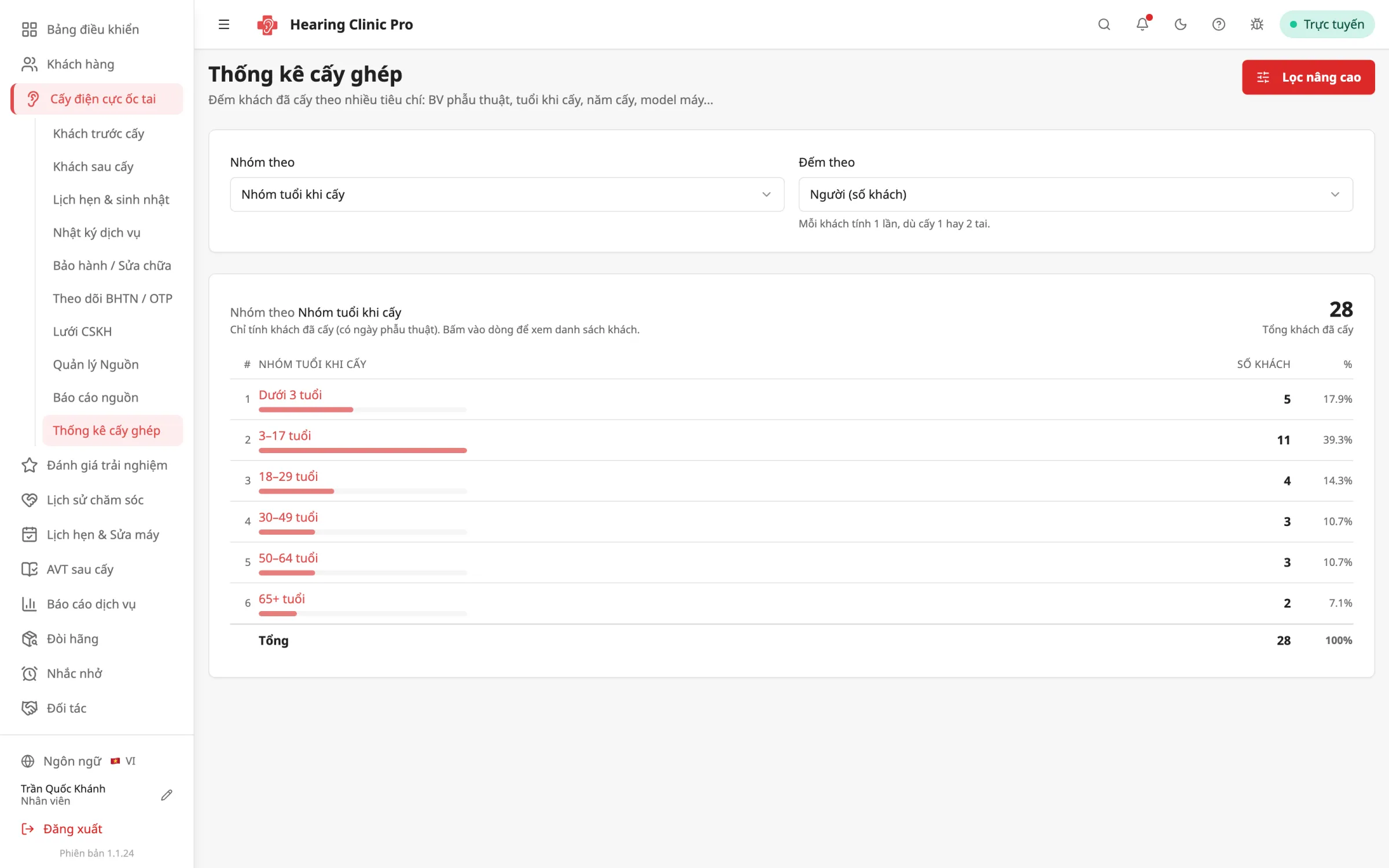Open the 50–64 tuổi group link

point(288,558)
